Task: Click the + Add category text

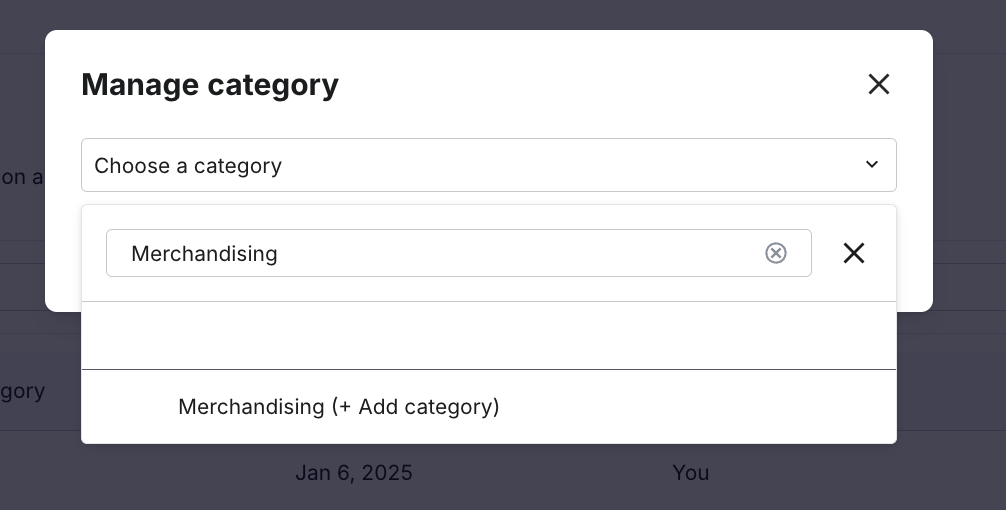Action: 415,407
